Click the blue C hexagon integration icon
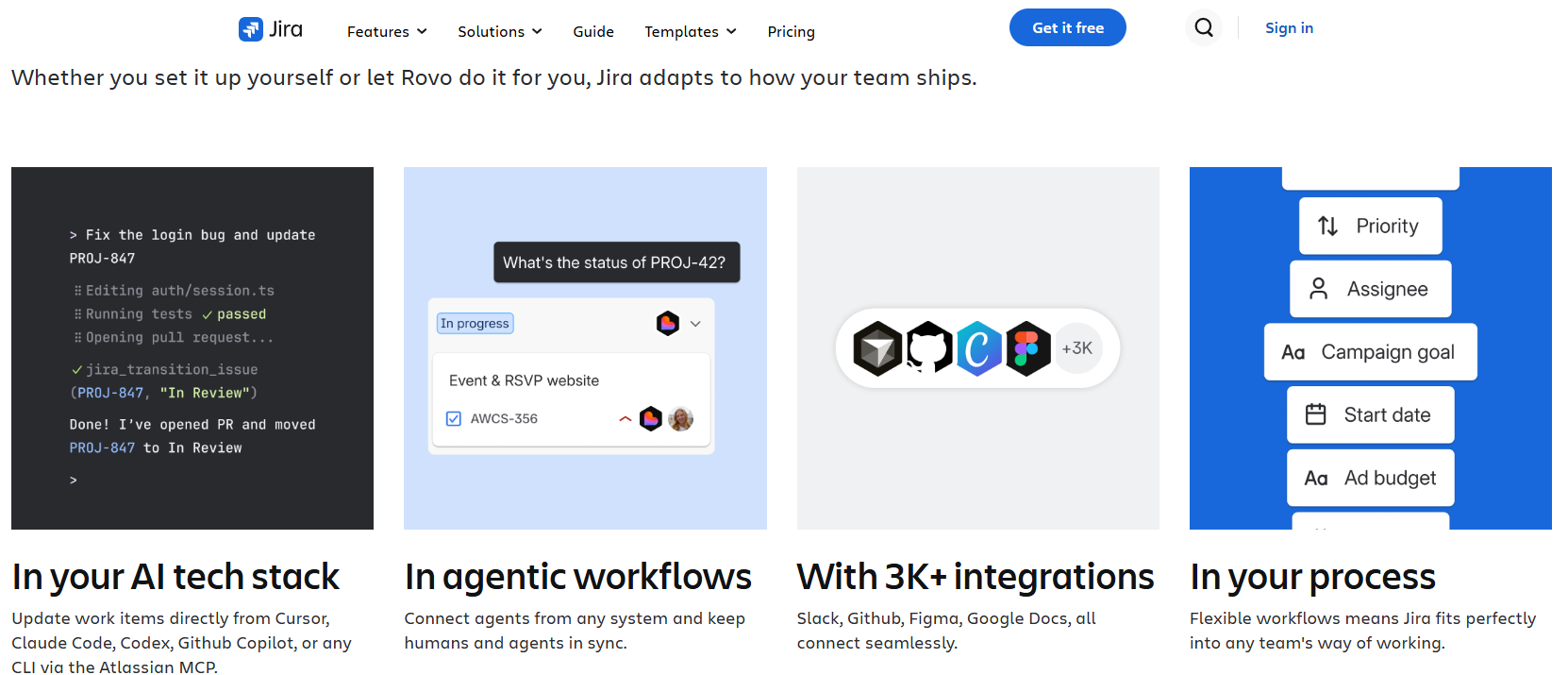The width and height of the screenshot is (1568, 675). 978,348
